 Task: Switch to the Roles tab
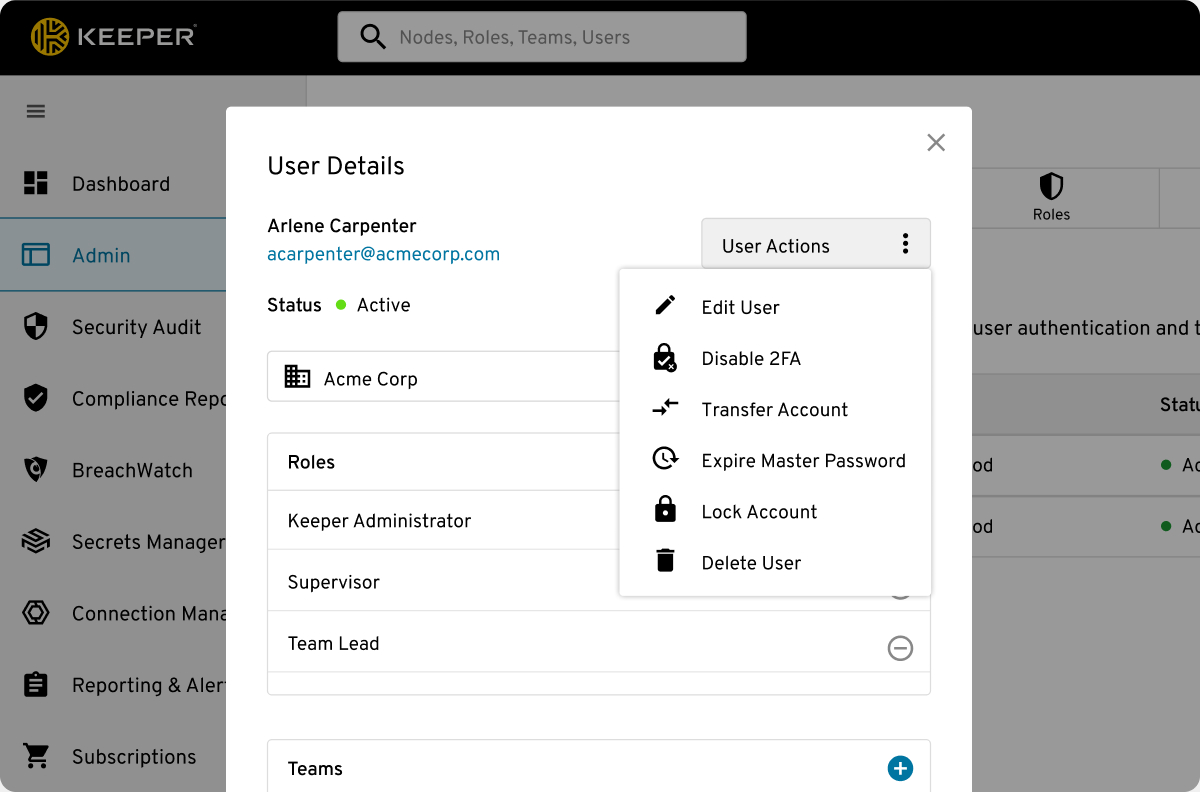click(1051, 197)
